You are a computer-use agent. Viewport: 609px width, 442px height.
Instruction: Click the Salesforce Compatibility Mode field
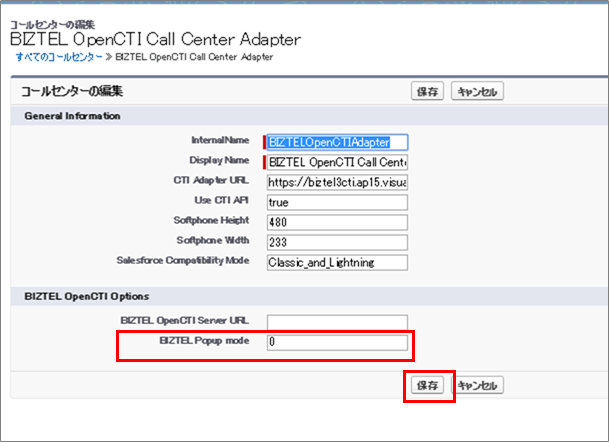coord(337,263)
